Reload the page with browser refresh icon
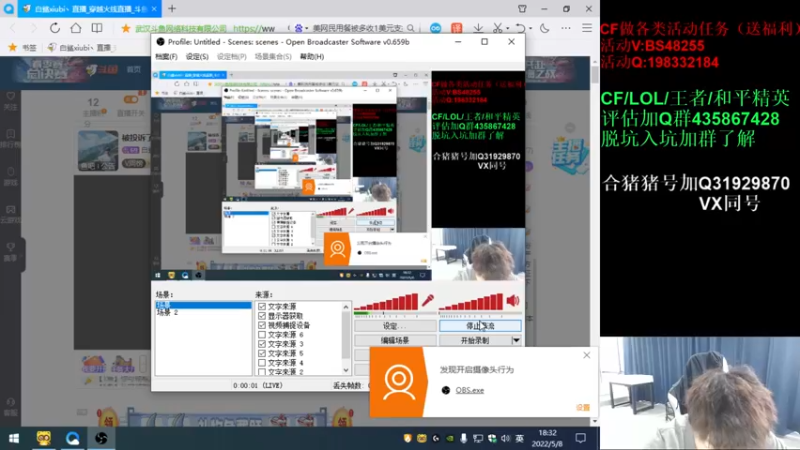The width and height of the screenshot is (800, 450). [55, 28]
